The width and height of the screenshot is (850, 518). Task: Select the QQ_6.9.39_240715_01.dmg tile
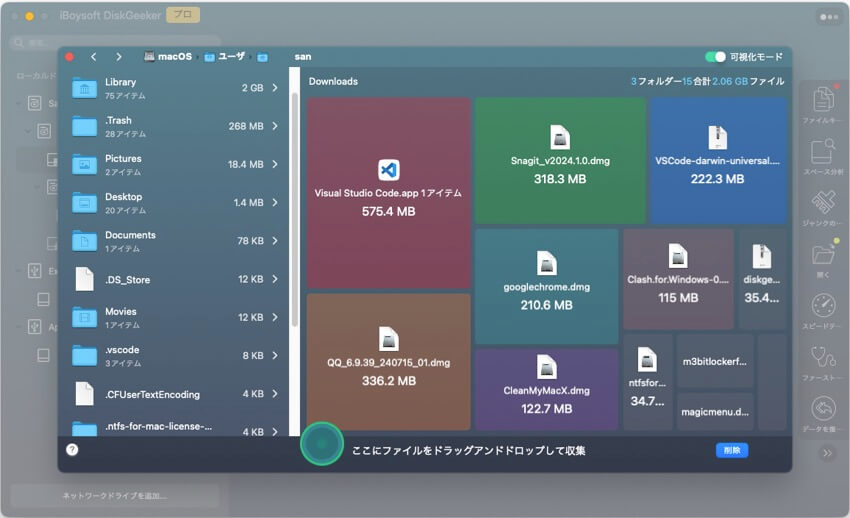(x=388, y=362)
